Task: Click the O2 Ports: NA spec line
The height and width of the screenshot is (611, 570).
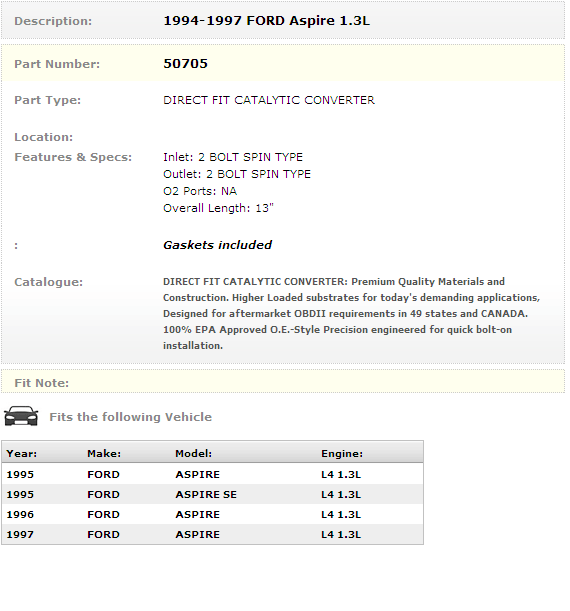Action: click(200, 191)
